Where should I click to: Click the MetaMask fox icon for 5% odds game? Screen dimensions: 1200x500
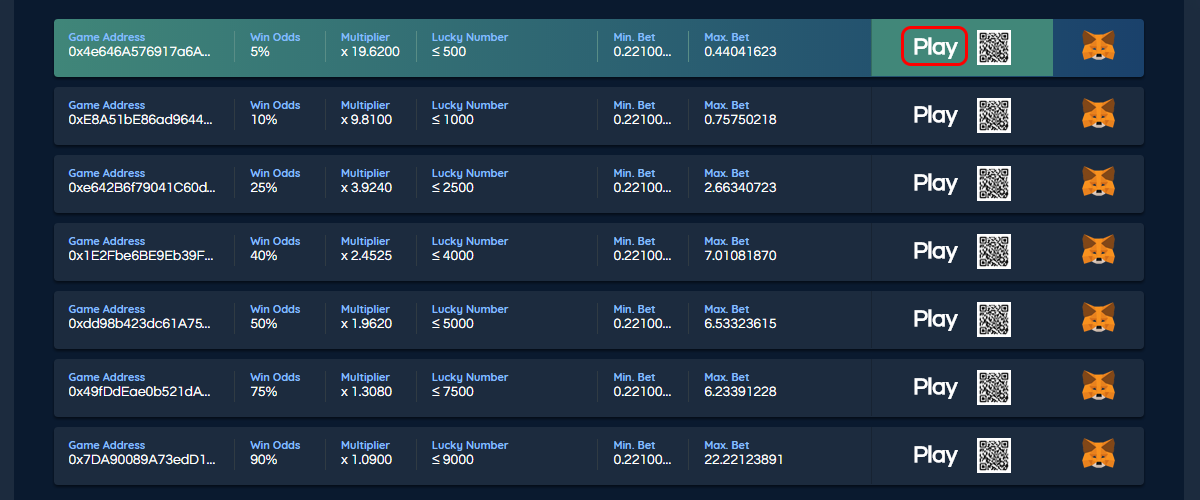[1099, 47]
